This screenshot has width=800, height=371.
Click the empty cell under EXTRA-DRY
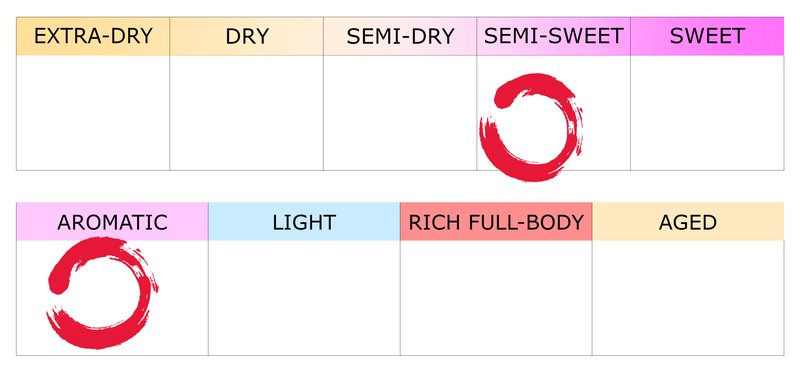click(93, 113)
